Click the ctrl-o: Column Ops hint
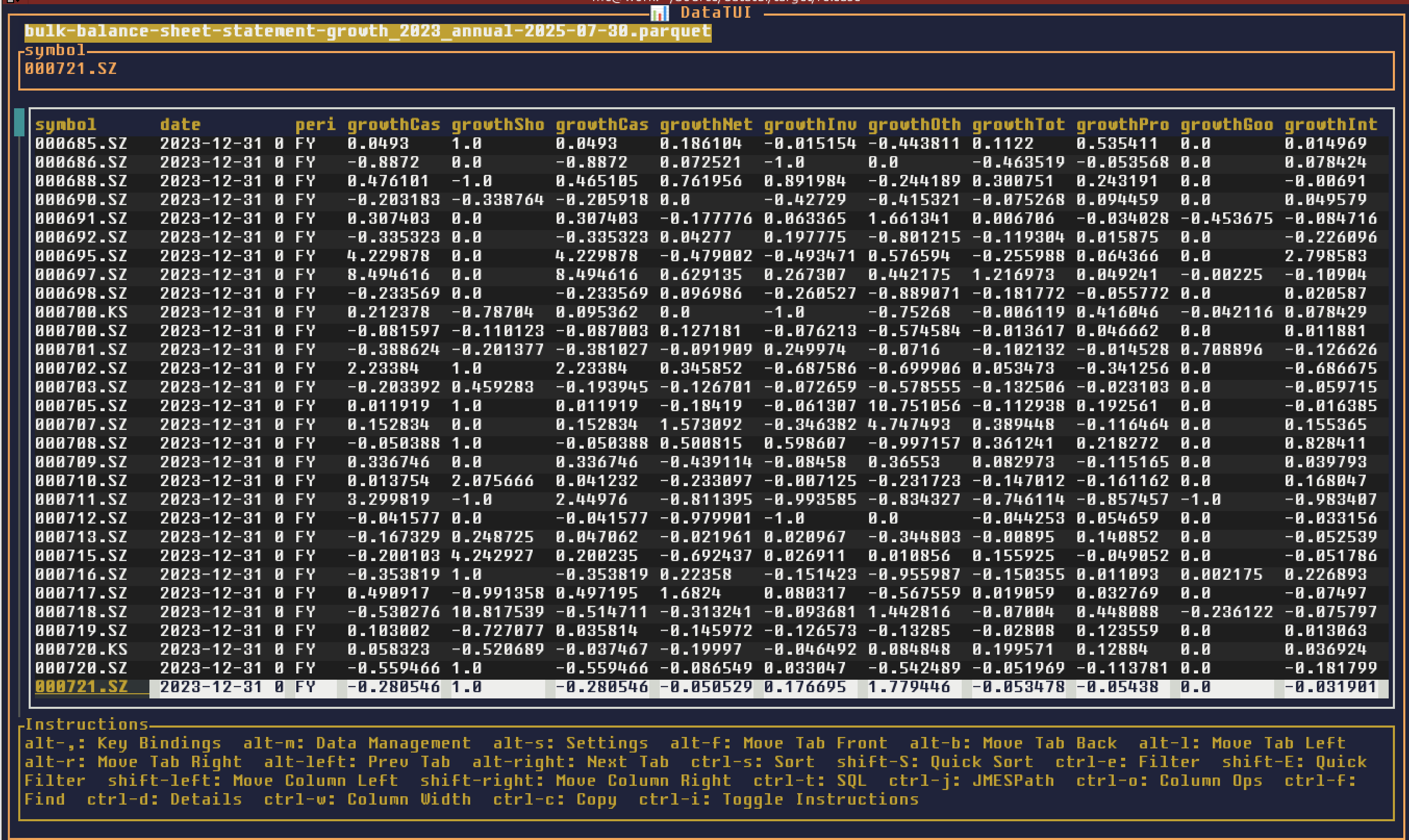 click(1169, 781)
